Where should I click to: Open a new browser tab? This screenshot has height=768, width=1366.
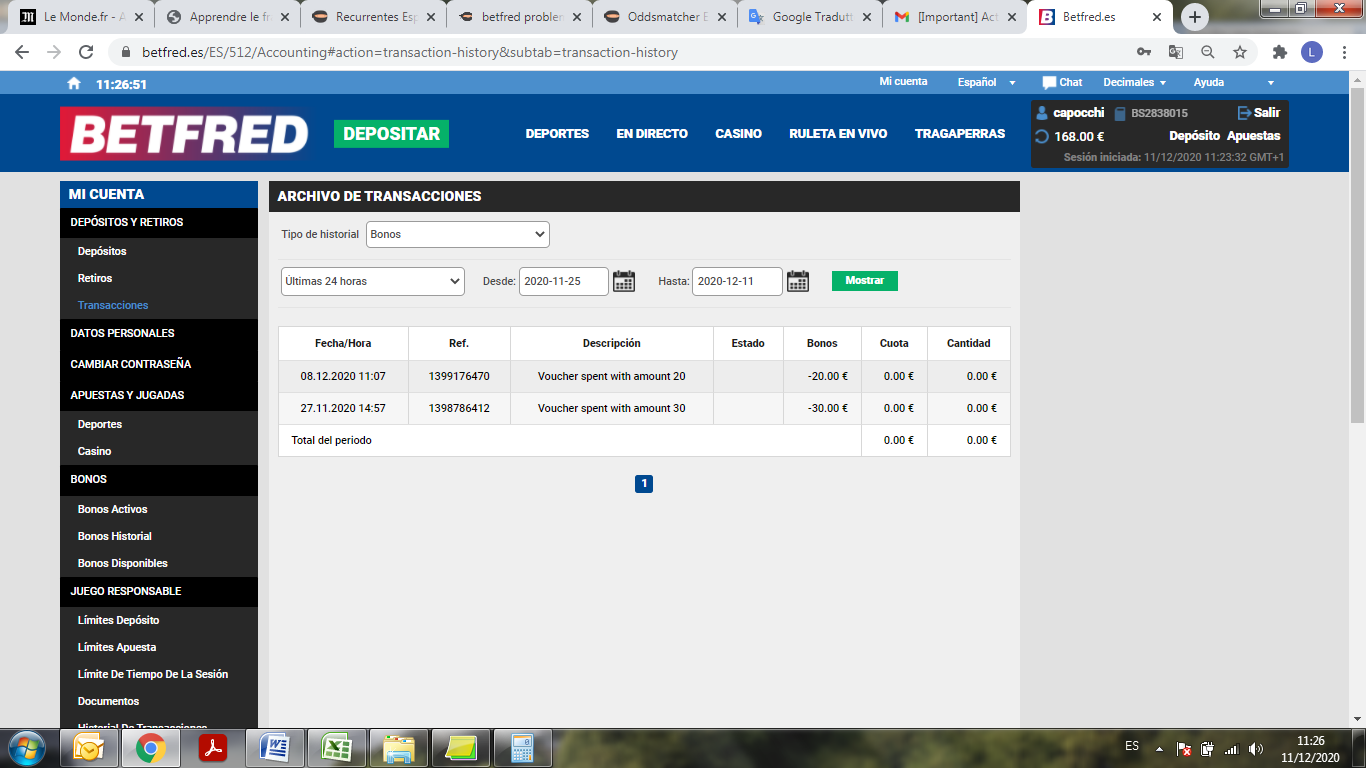coord(1195,17)
